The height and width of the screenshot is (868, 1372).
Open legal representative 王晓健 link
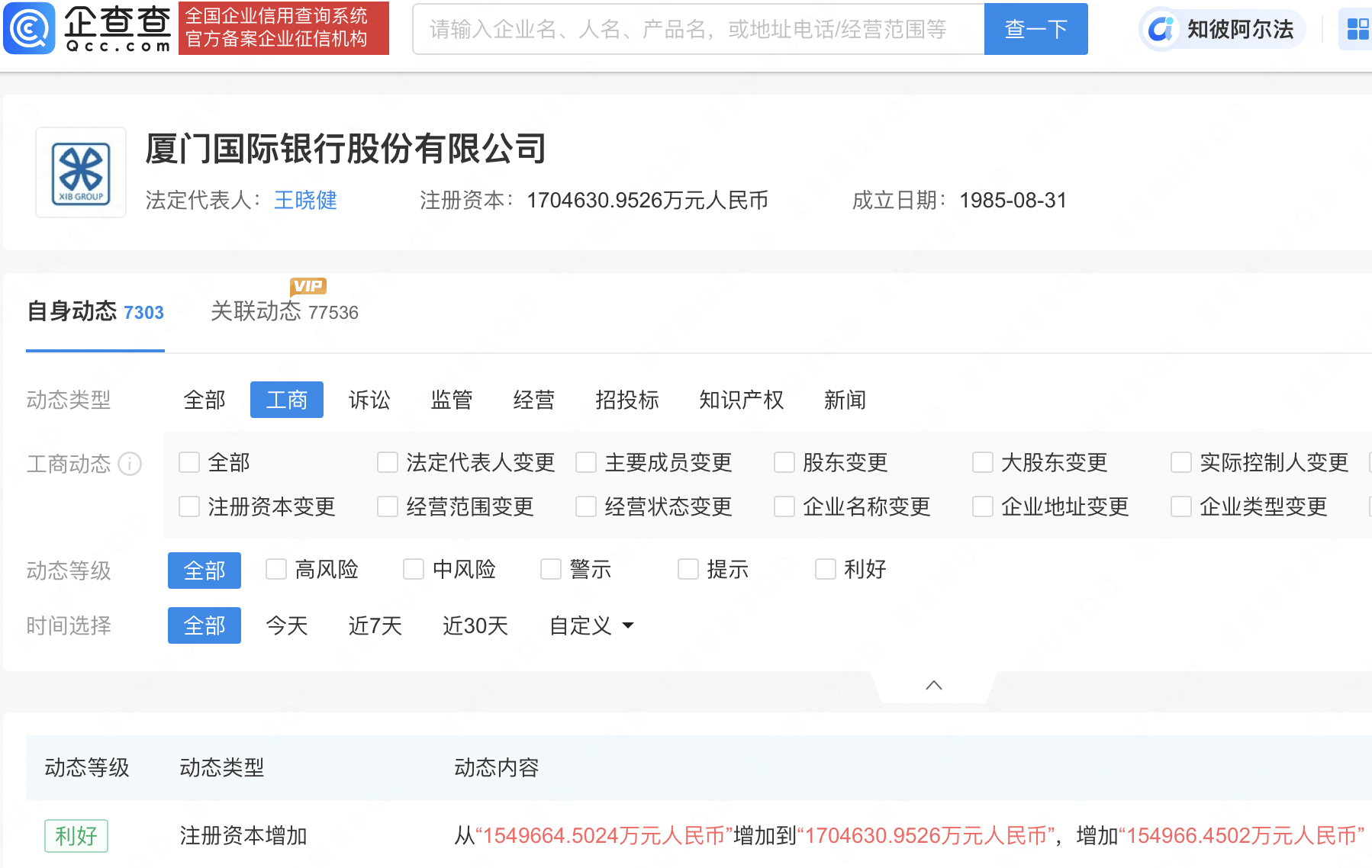click(305, 200)
